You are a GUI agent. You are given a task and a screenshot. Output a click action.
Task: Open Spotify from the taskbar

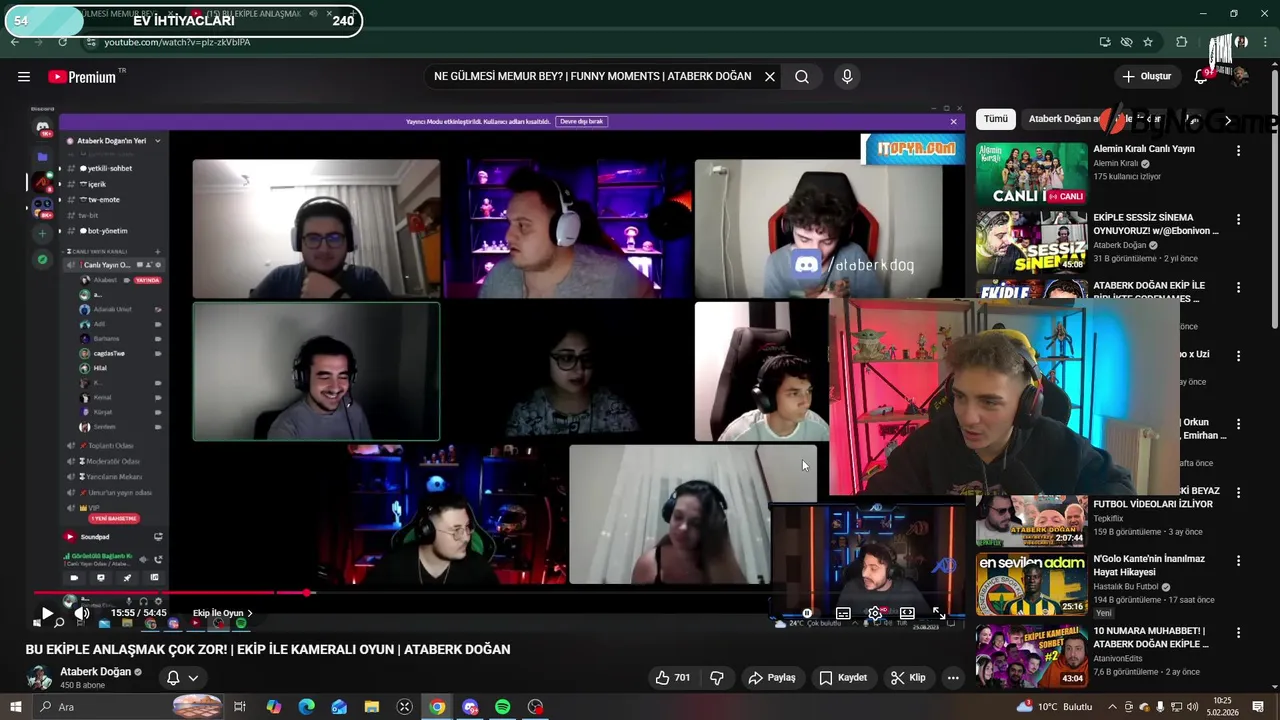[x=503, y=707]
